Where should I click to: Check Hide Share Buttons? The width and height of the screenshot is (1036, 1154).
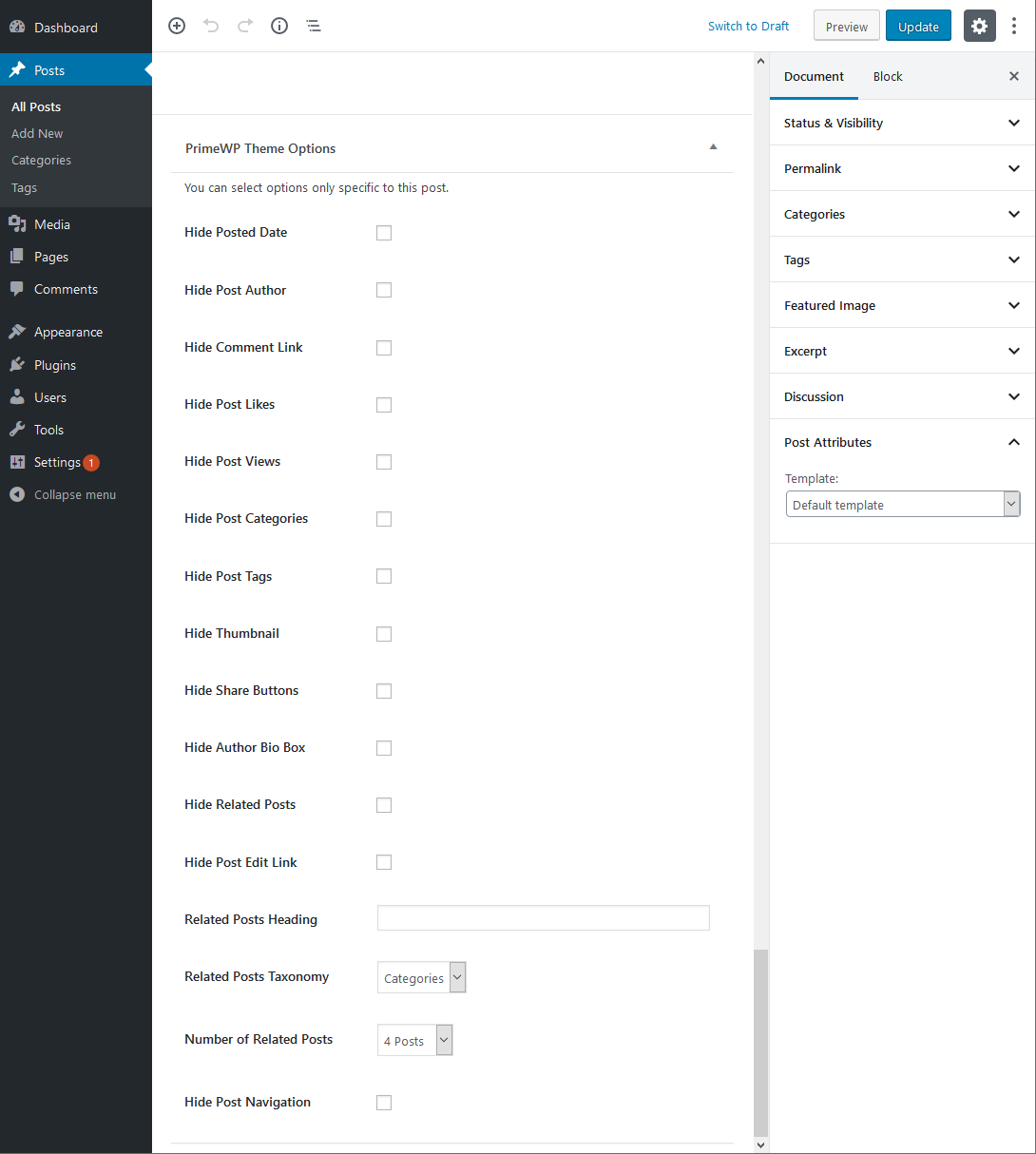coord(384,691)
